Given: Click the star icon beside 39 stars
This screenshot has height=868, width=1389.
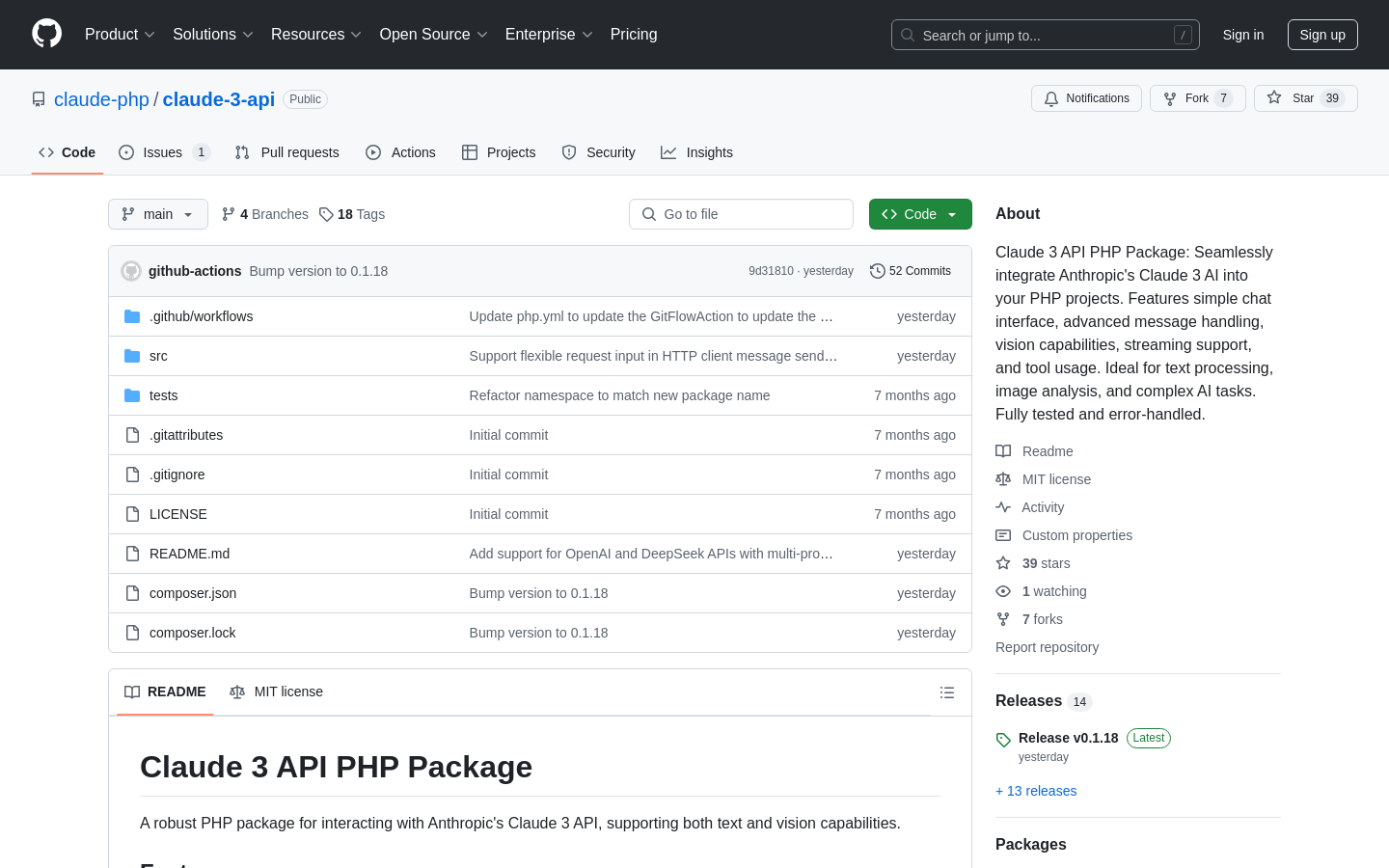Looking at the screenshot, I should (1003, 563).
